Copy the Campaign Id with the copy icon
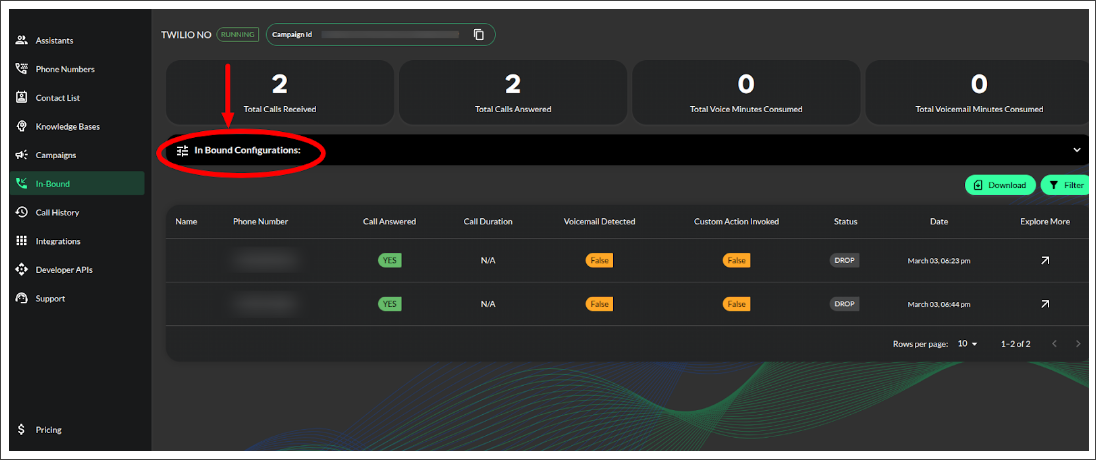This screenshot has height=460, width=1096. click(x=478, y=35)
